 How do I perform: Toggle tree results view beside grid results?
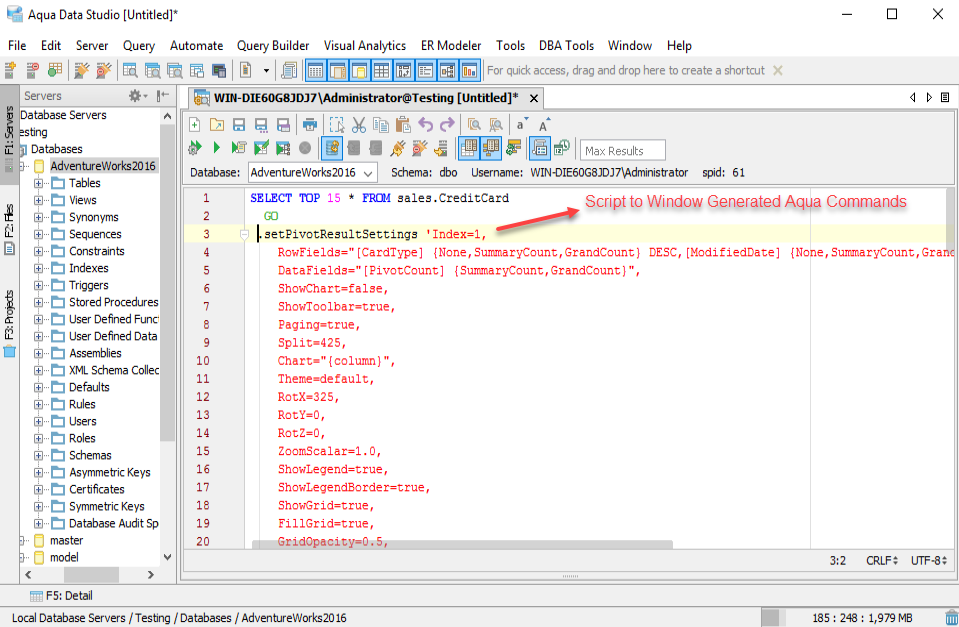pyautogui.click(x=491, y=147)
